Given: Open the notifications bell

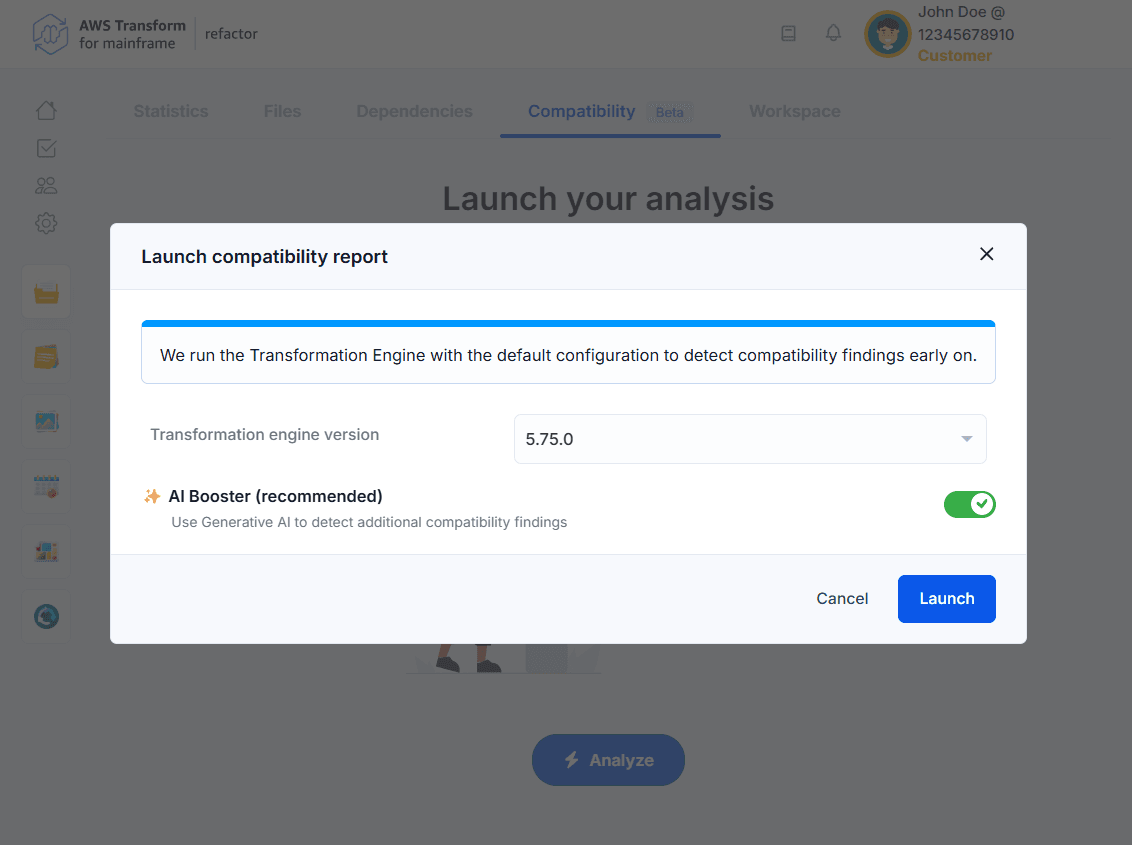Looking at the screenshot, I should click(833, 34).
